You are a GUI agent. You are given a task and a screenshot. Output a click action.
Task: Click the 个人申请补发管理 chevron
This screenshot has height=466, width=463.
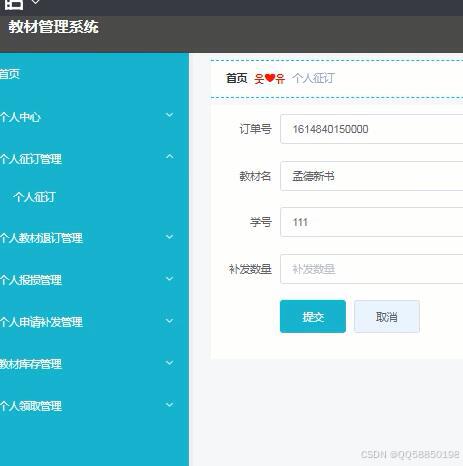170,321
